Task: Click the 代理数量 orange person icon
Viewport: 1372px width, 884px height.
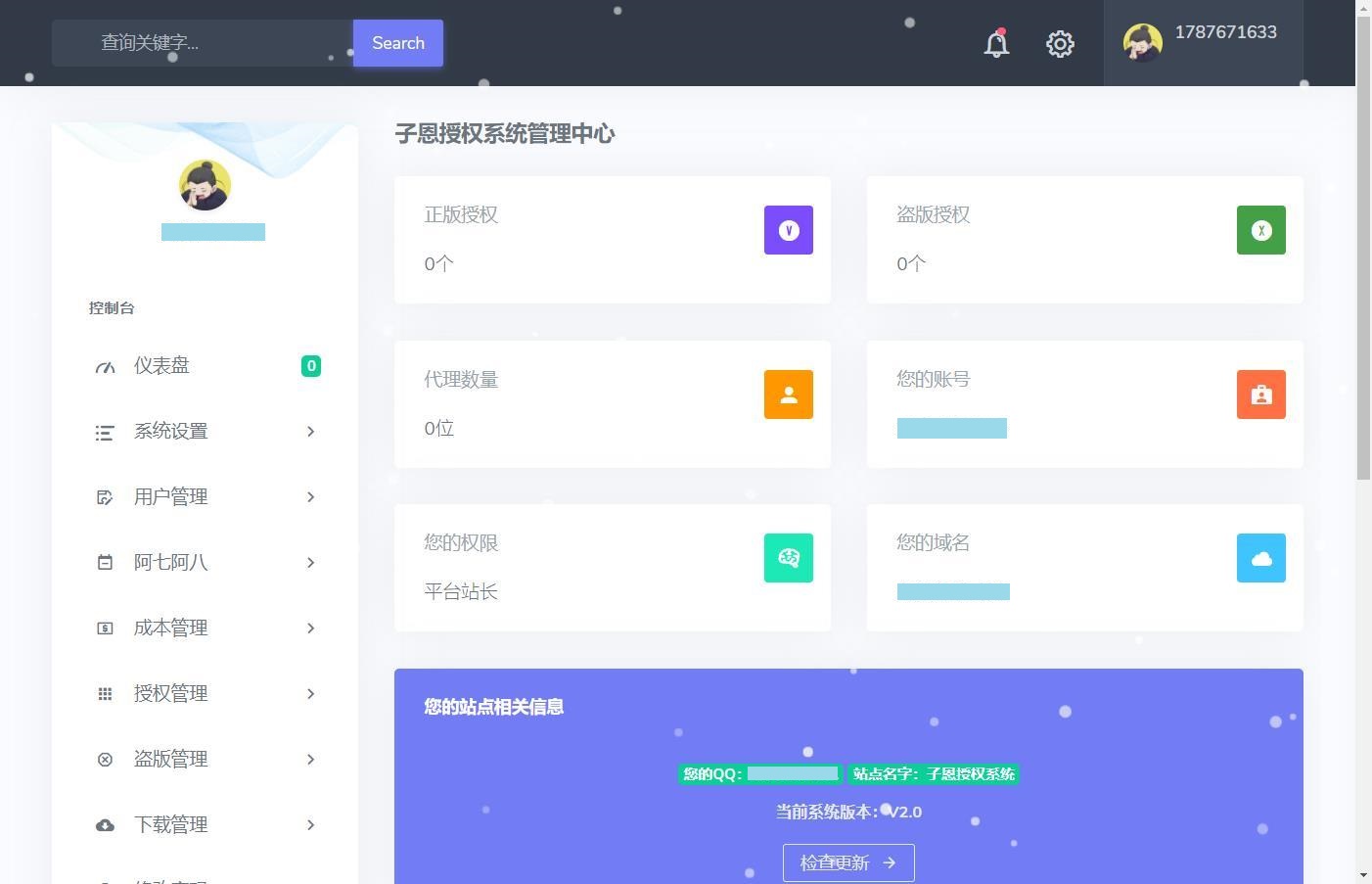Action: pyautogui.click(x=789, y=395)
